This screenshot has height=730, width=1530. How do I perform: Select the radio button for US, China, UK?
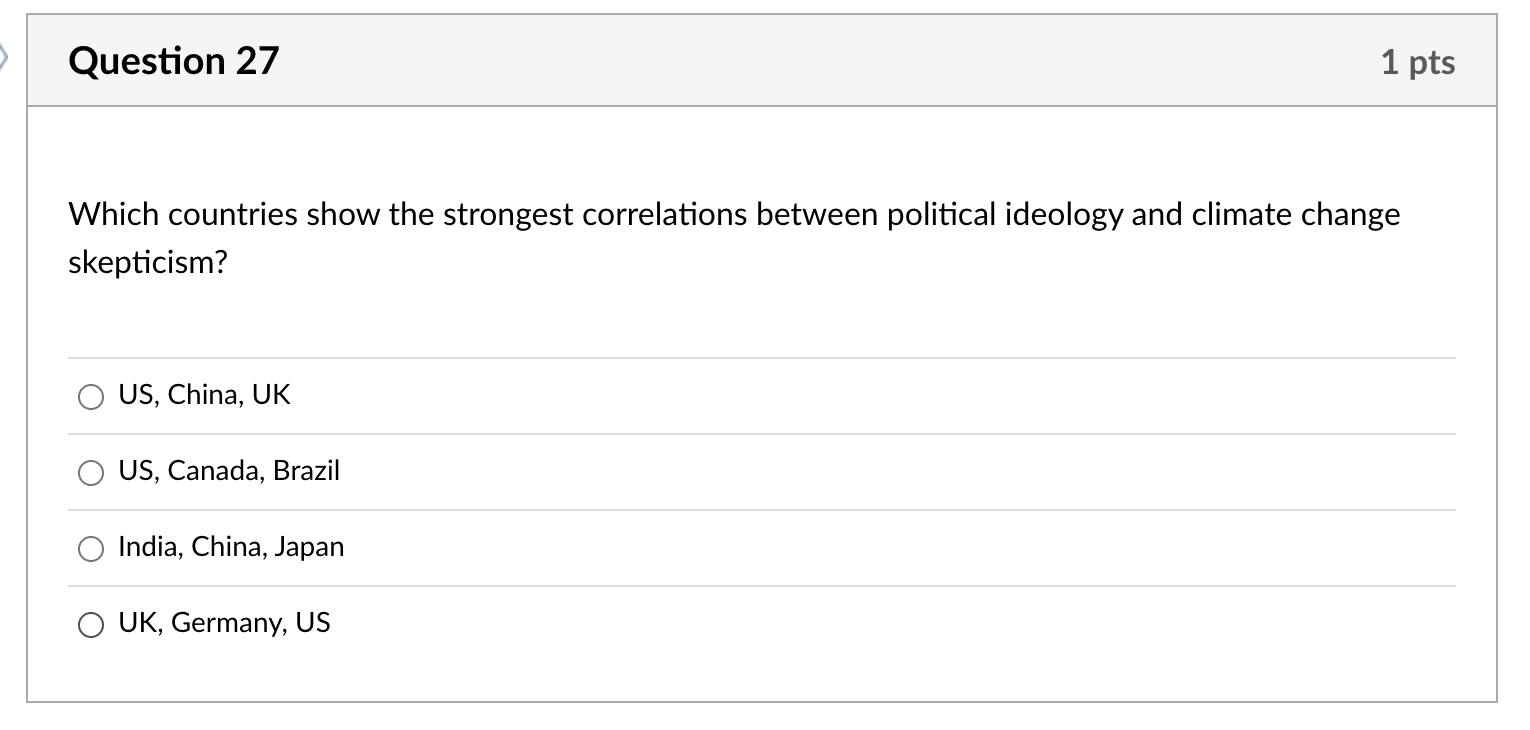91,396
